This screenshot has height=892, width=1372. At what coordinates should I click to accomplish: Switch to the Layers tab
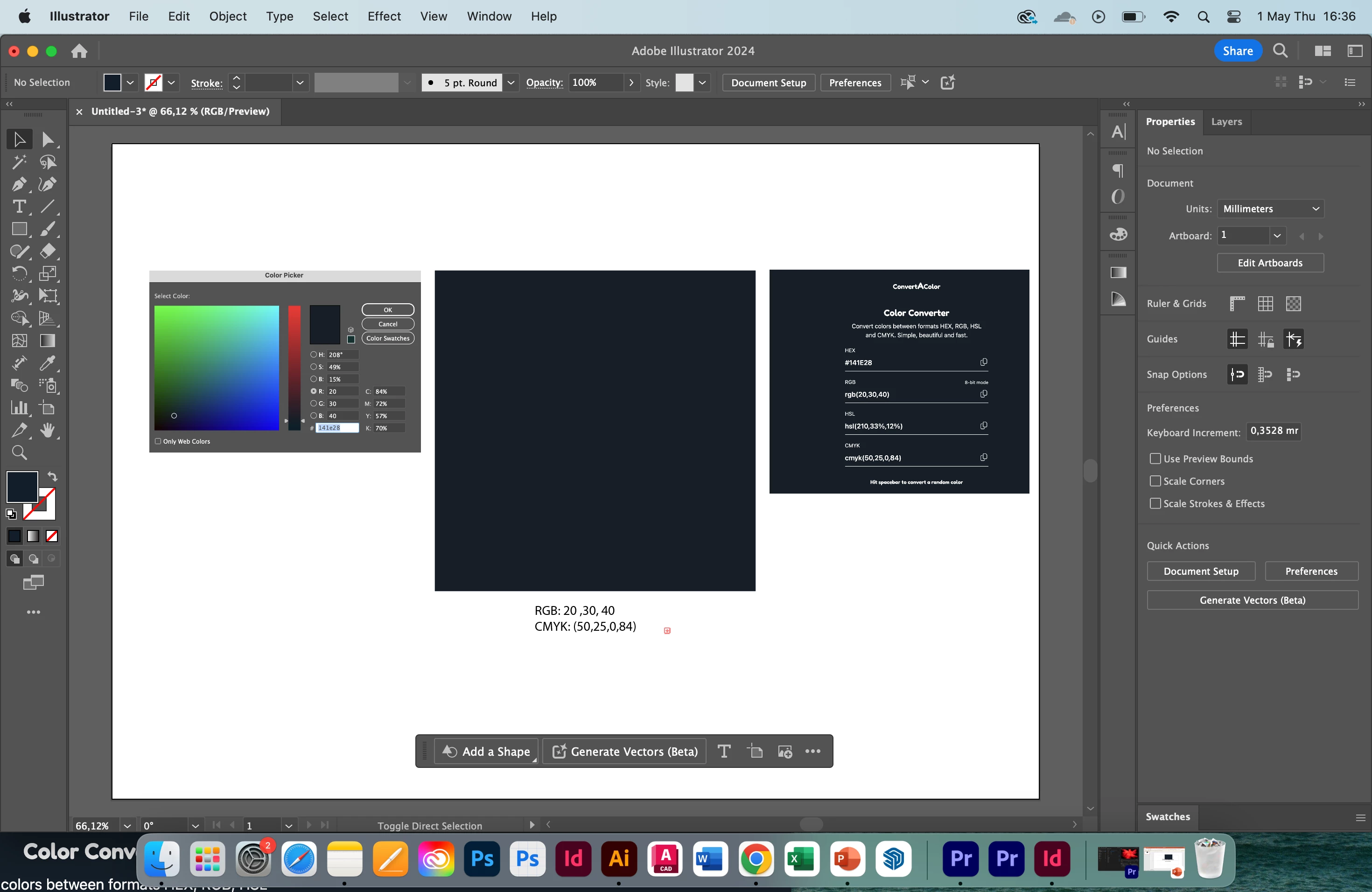[1226, 122]
